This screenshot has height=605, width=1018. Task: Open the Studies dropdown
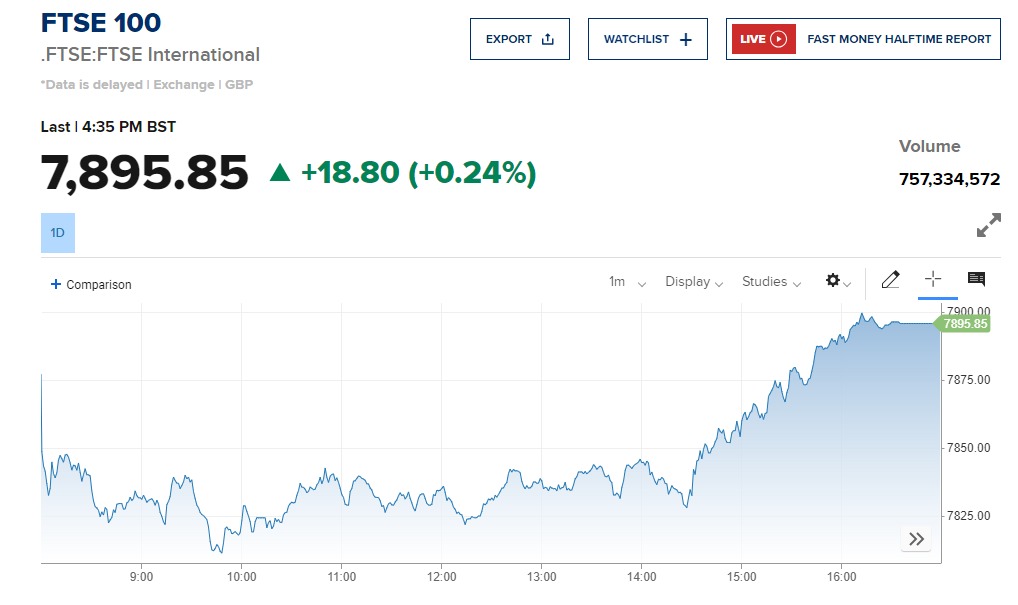tap(771, 282)
